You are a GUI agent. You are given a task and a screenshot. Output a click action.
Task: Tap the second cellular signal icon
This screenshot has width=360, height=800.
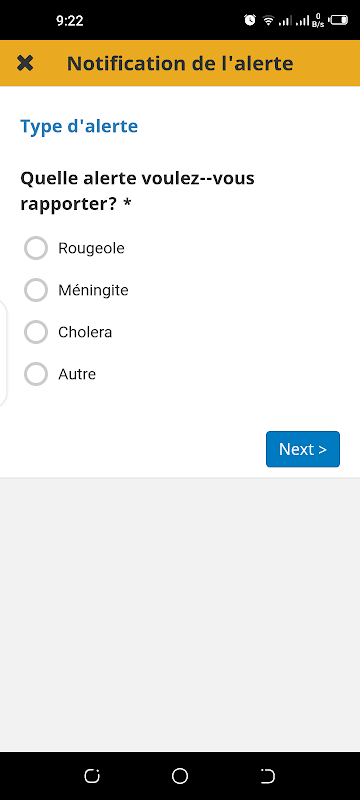(303, 21)
